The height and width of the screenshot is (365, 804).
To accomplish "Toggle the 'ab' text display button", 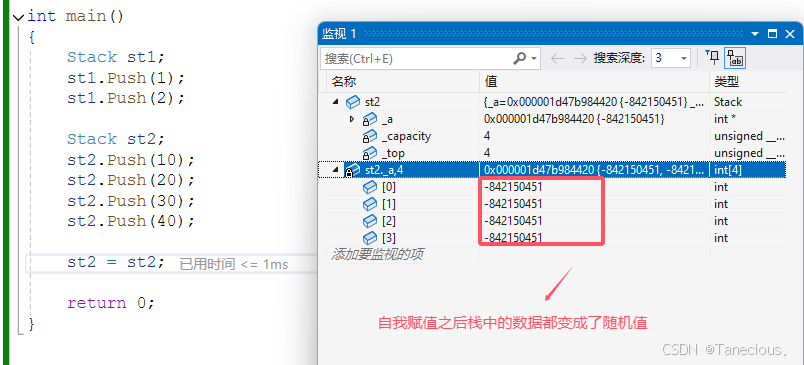I will point(735,58).
